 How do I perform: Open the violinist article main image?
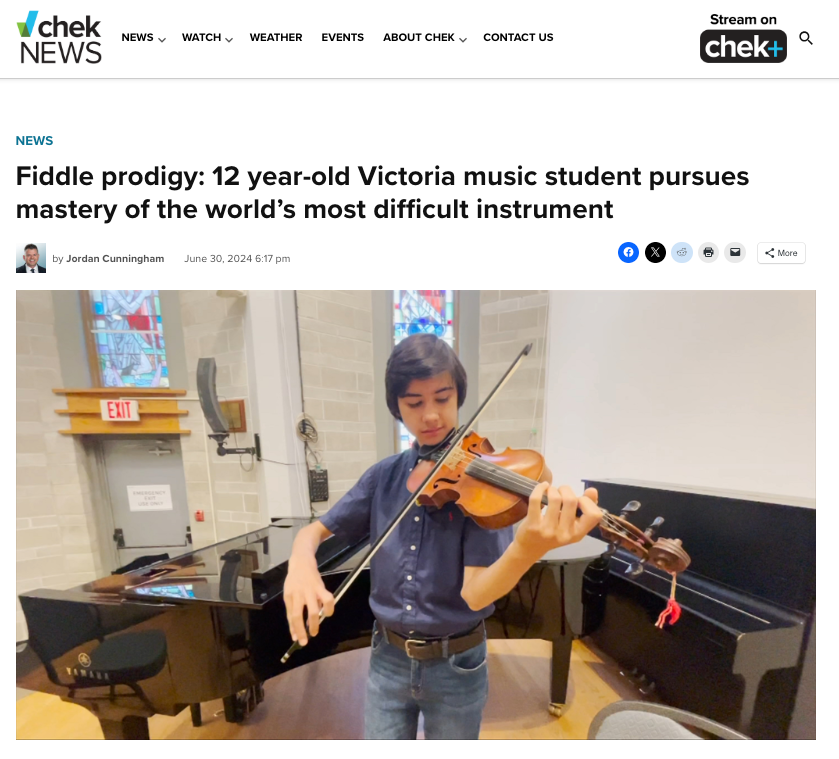click(416, 515)
